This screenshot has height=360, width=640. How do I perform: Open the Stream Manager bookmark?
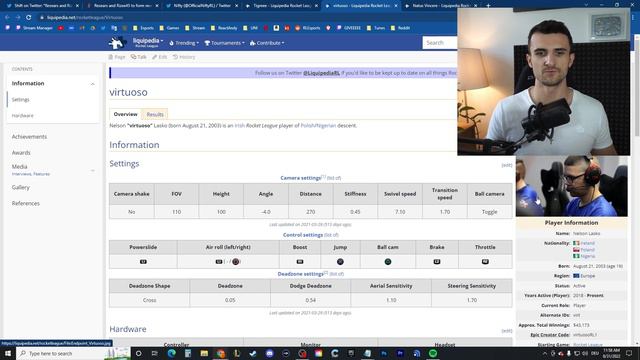34,28
